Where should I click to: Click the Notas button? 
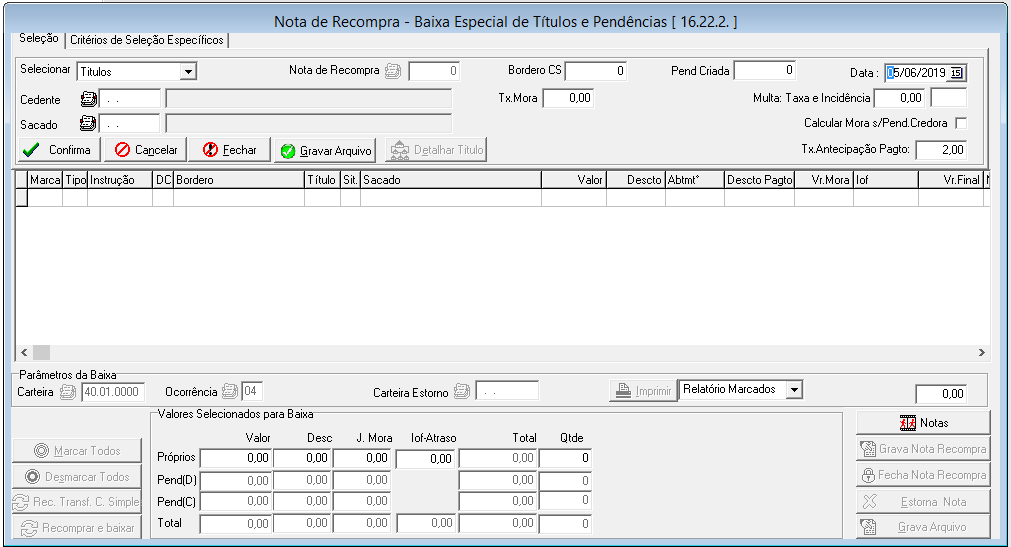click(x=923, y=422)
